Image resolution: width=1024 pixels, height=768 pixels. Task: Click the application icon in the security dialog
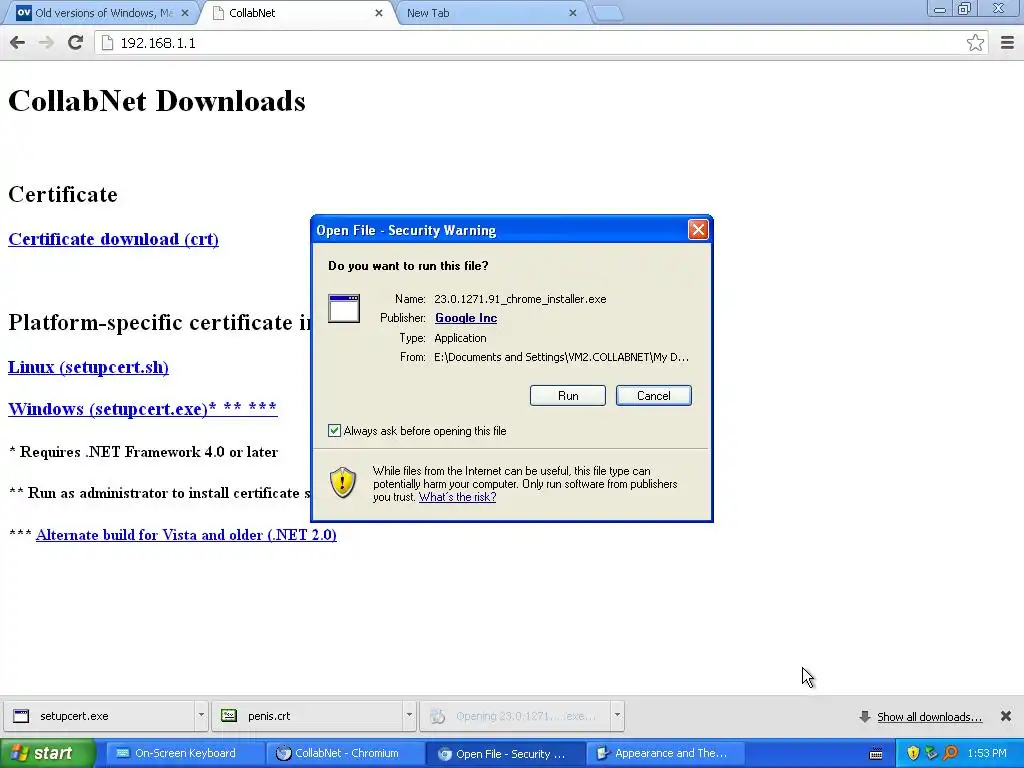click(x=344, y=308)
